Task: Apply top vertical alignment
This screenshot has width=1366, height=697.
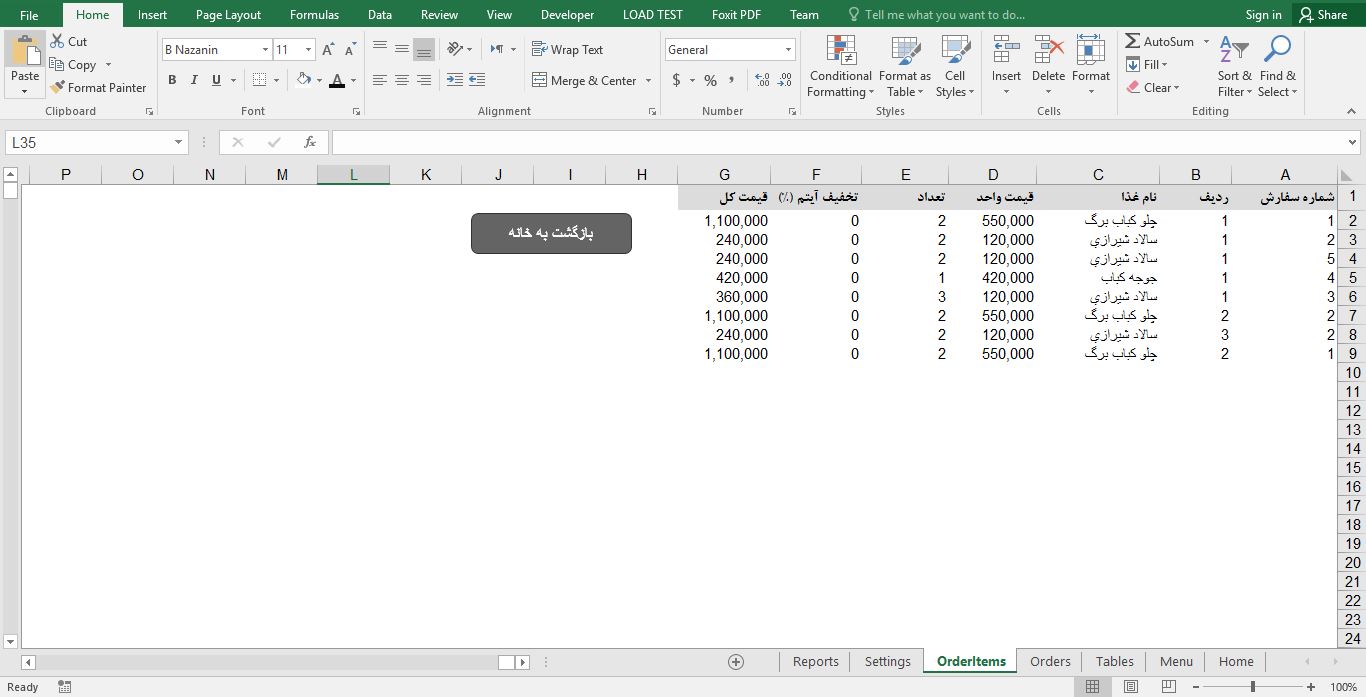Action: pos(380,49)
